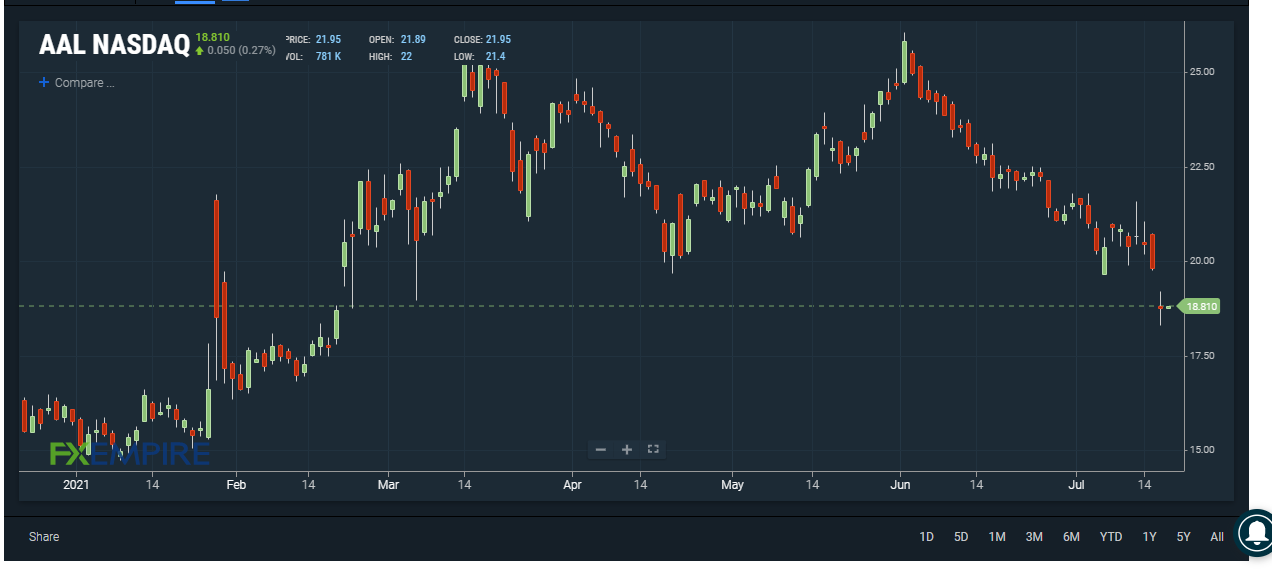
Task: Click the 25.00 price axis label
Action: [1201, 72]
